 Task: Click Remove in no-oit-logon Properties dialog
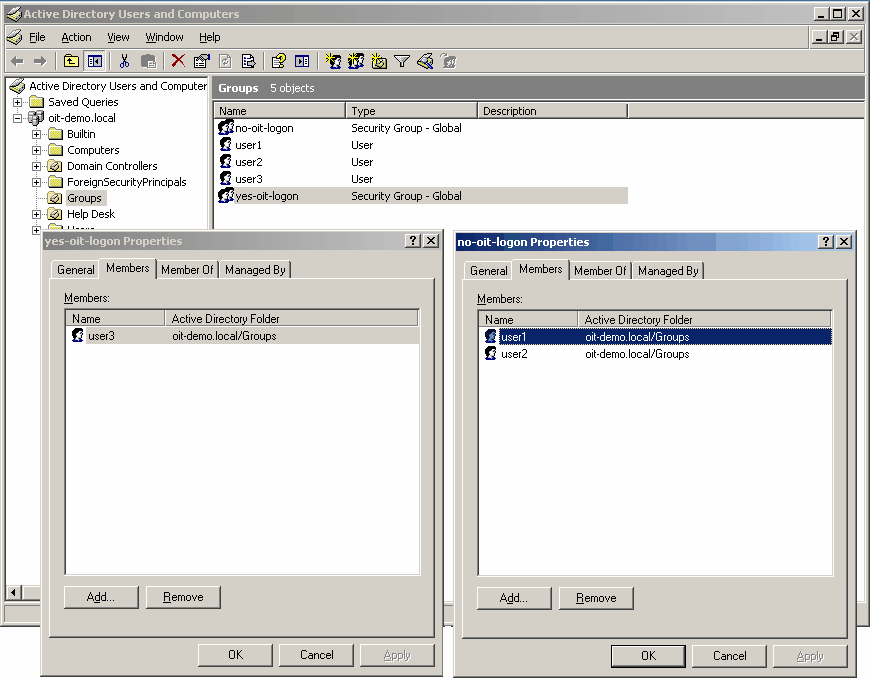coord(596,598)
